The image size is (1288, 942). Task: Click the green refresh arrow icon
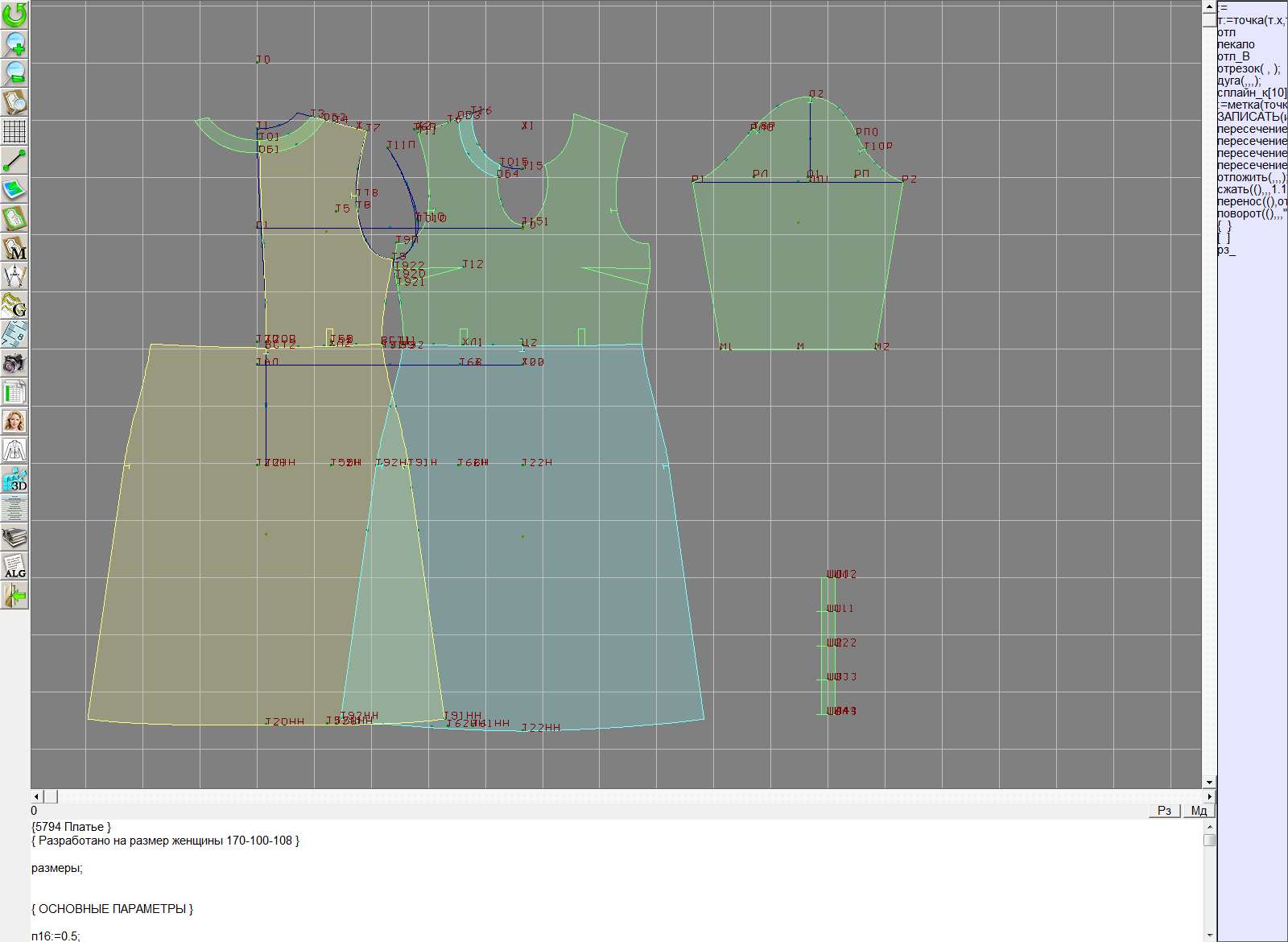(14, 15)
